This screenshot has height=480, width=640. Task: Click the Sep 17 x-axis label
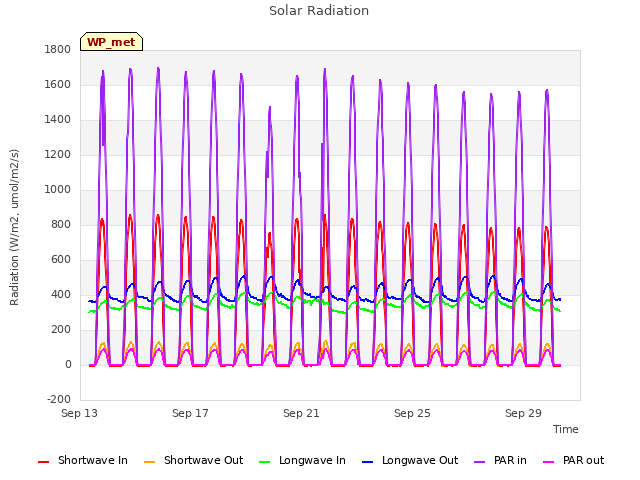pos(190,413)
